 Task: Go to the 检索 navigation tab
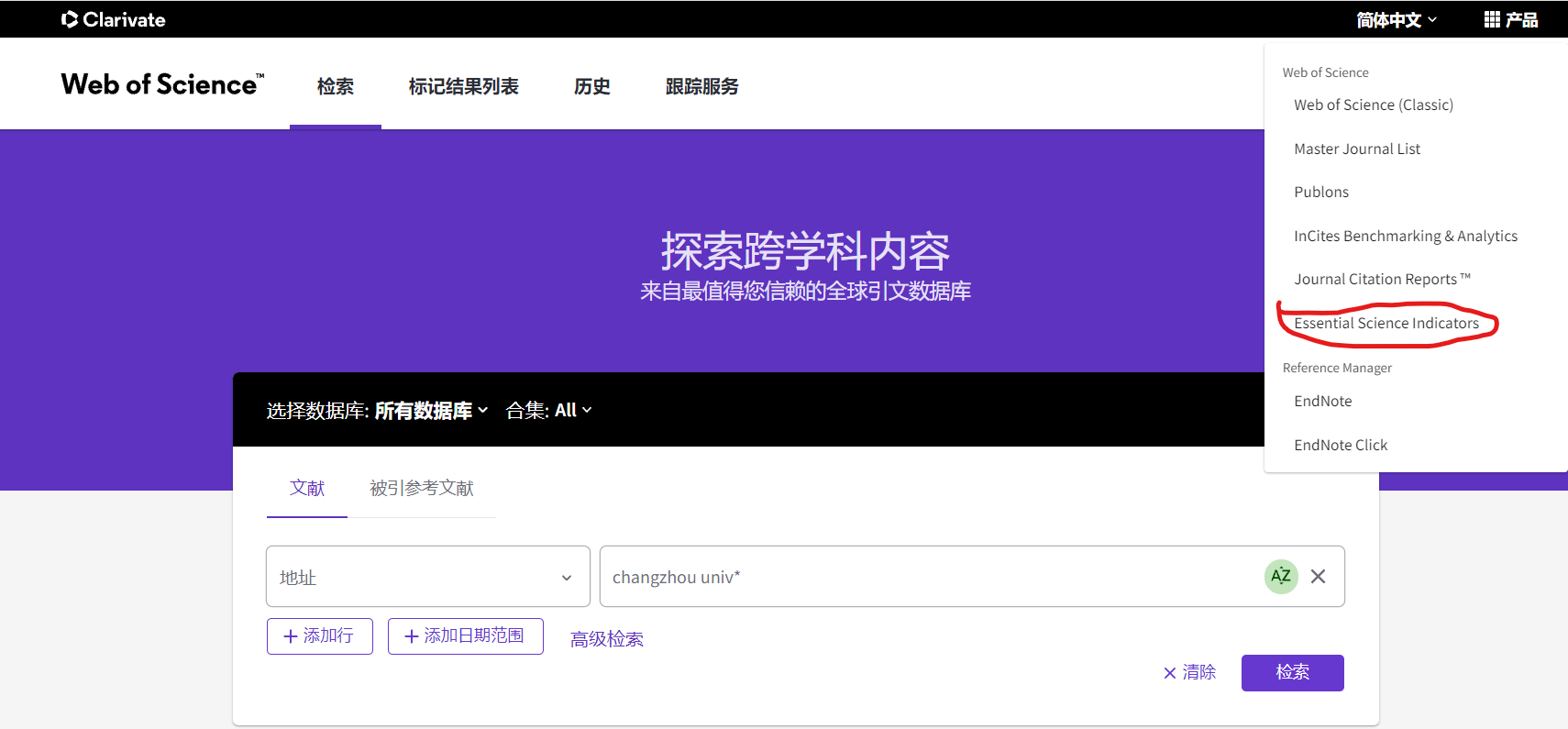pos(336,86)
